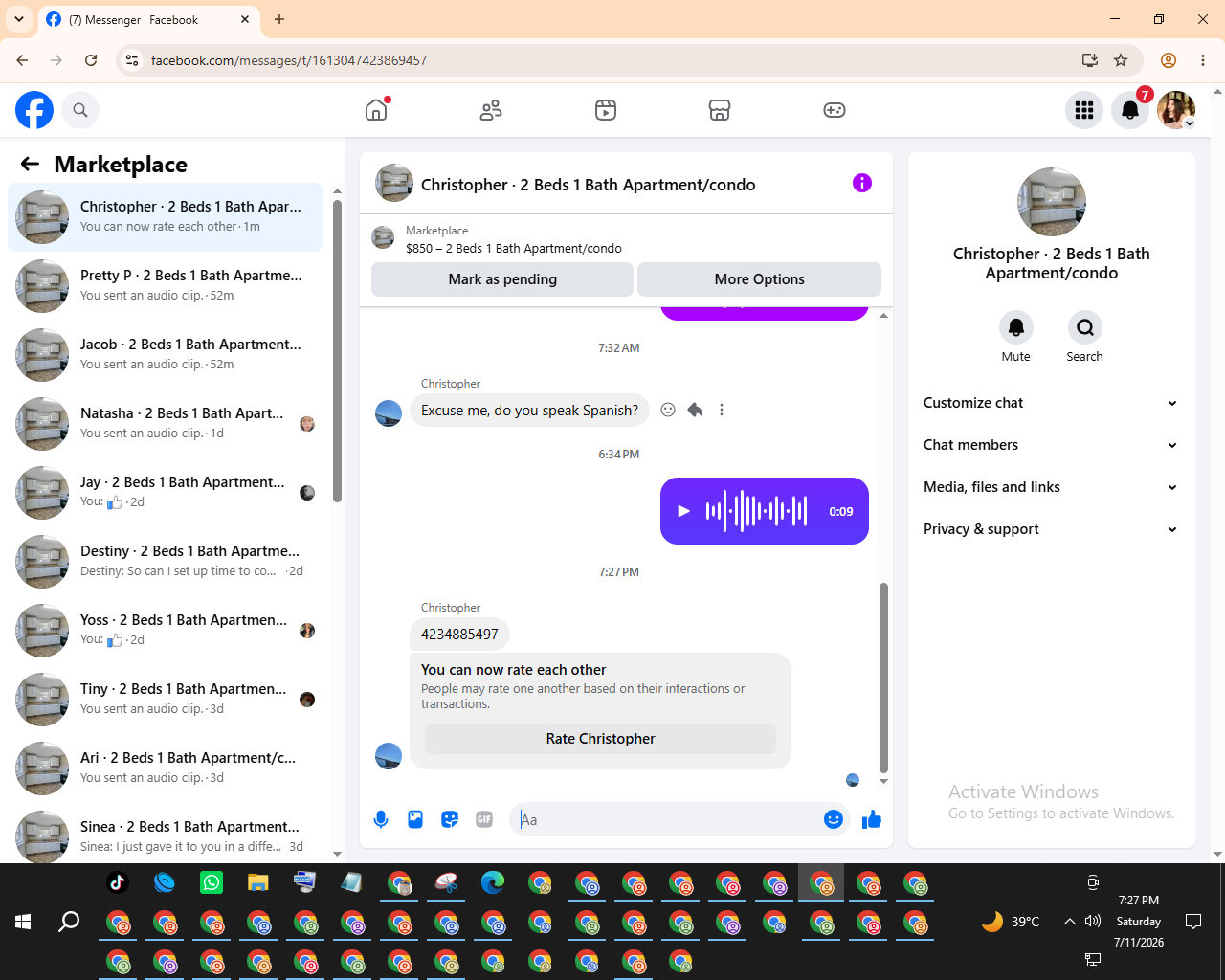
Task: Show hidden system tray icons
Action: [1069, 922]
